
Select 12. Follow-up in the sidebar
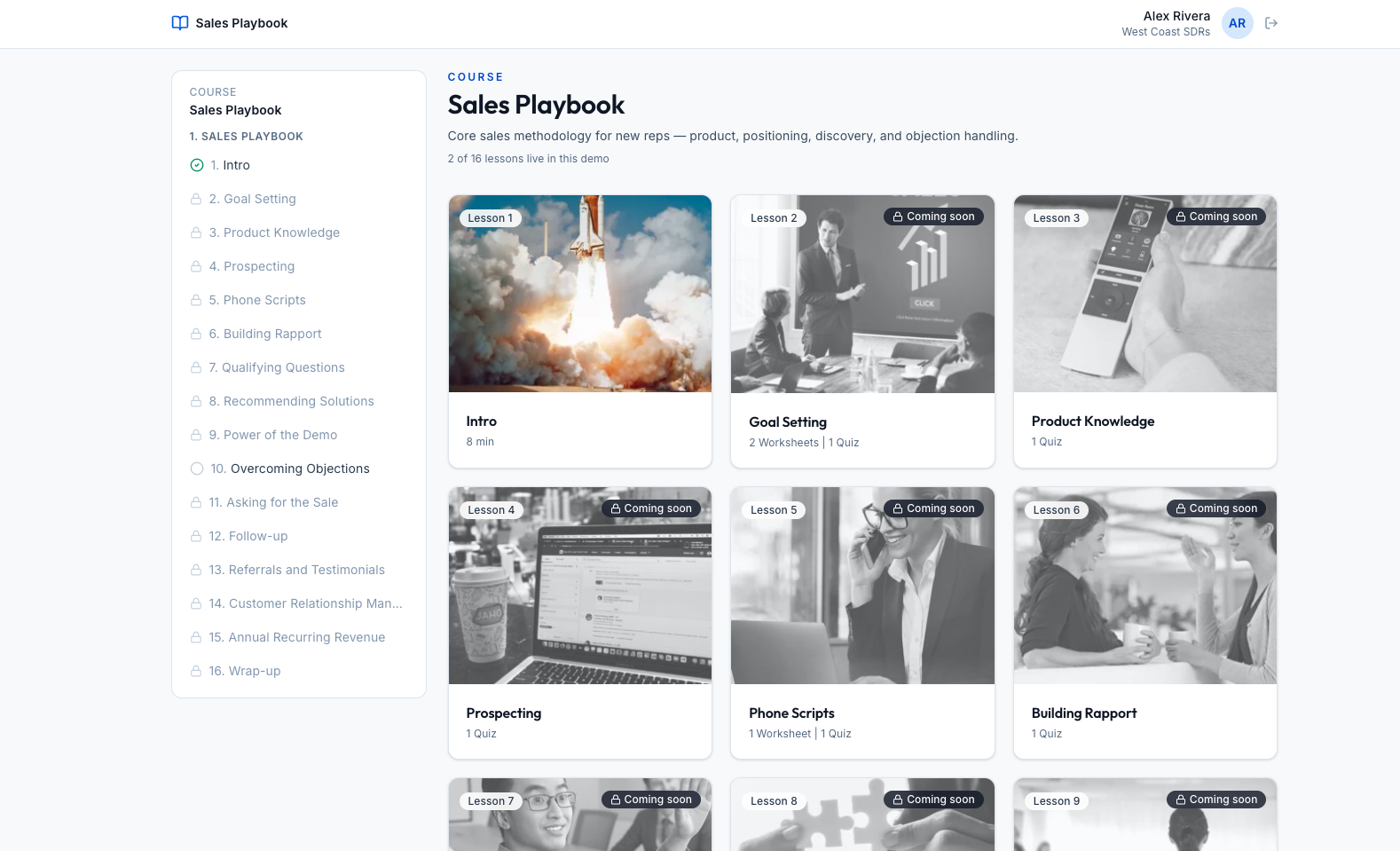[x=298, y=536]
